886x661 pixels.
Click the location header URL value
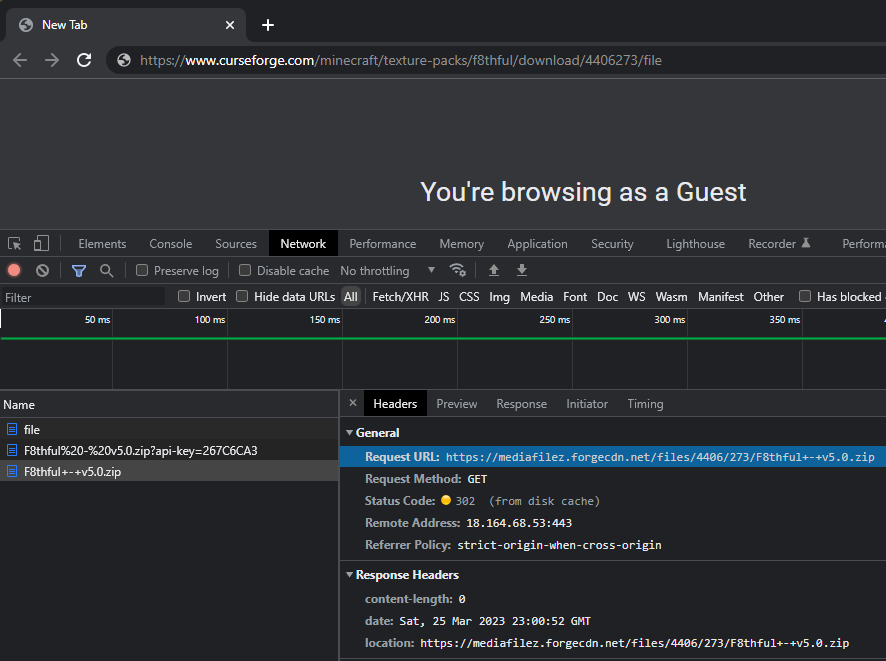635,643
